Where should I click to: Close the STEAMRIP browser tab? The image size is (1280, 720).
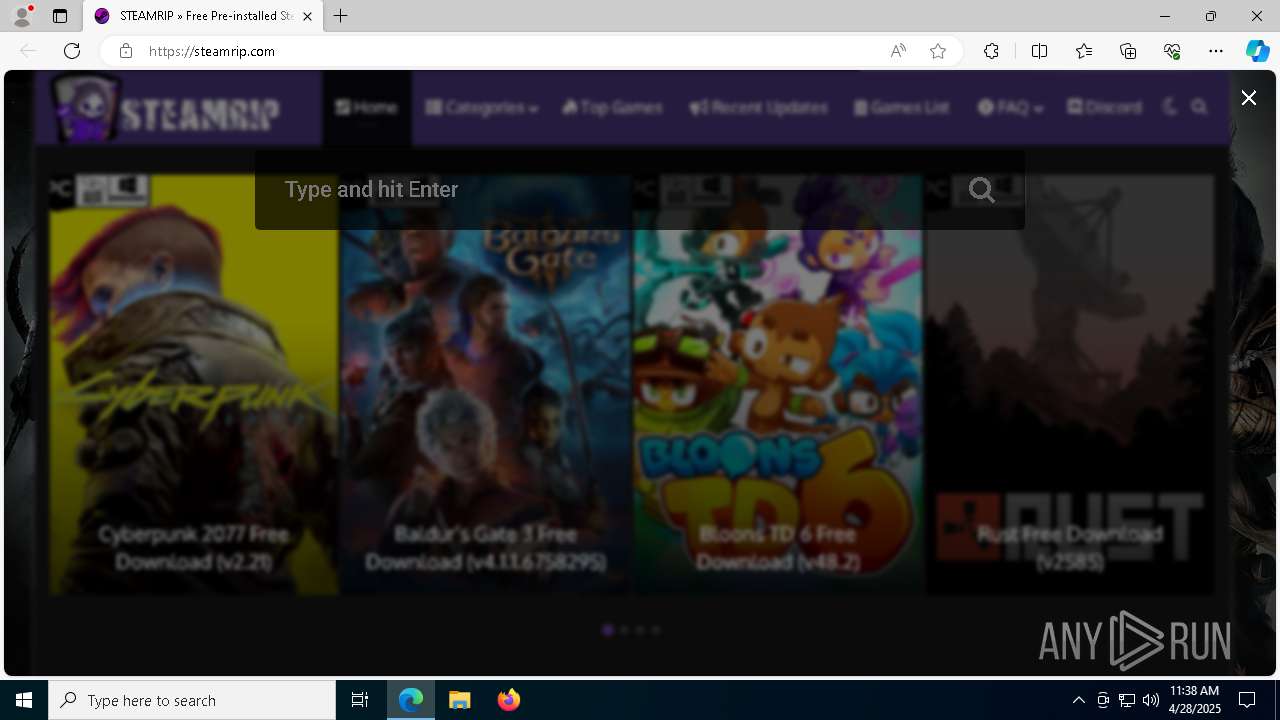pyautogui.click(x=307, y=16)
